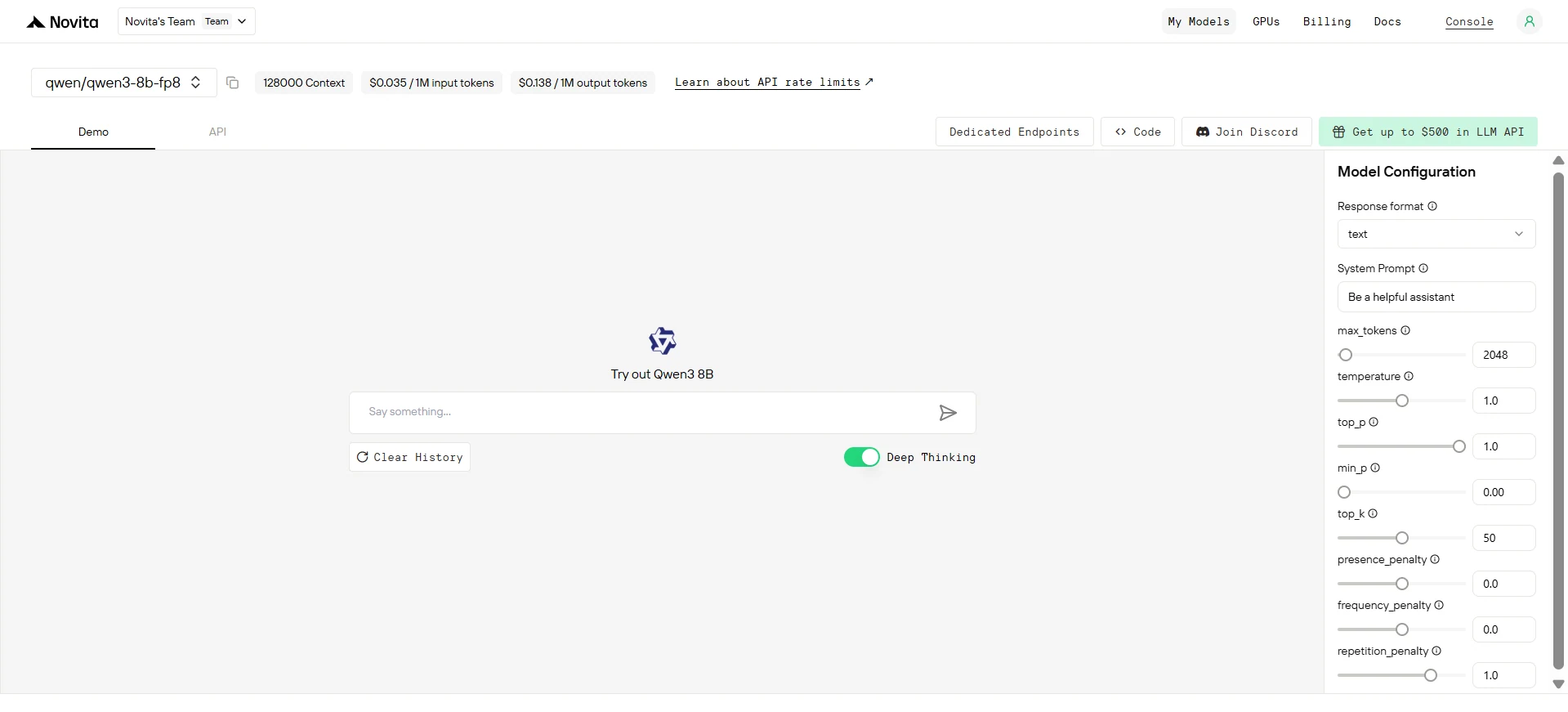Click the Code button
The image size is (1568, 712).
[1137, 132]
